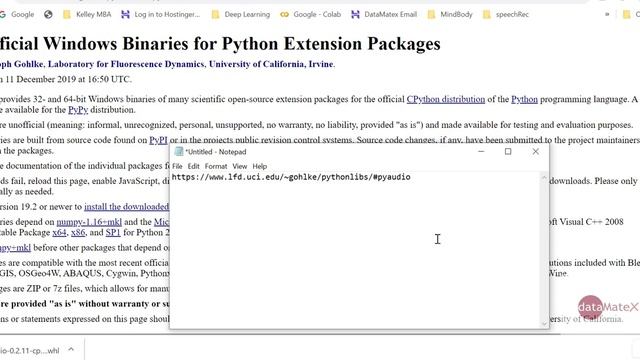Click Notepad scrollbar up arrow
This screenshot has width=640, height=360.
tap(544, 178)
